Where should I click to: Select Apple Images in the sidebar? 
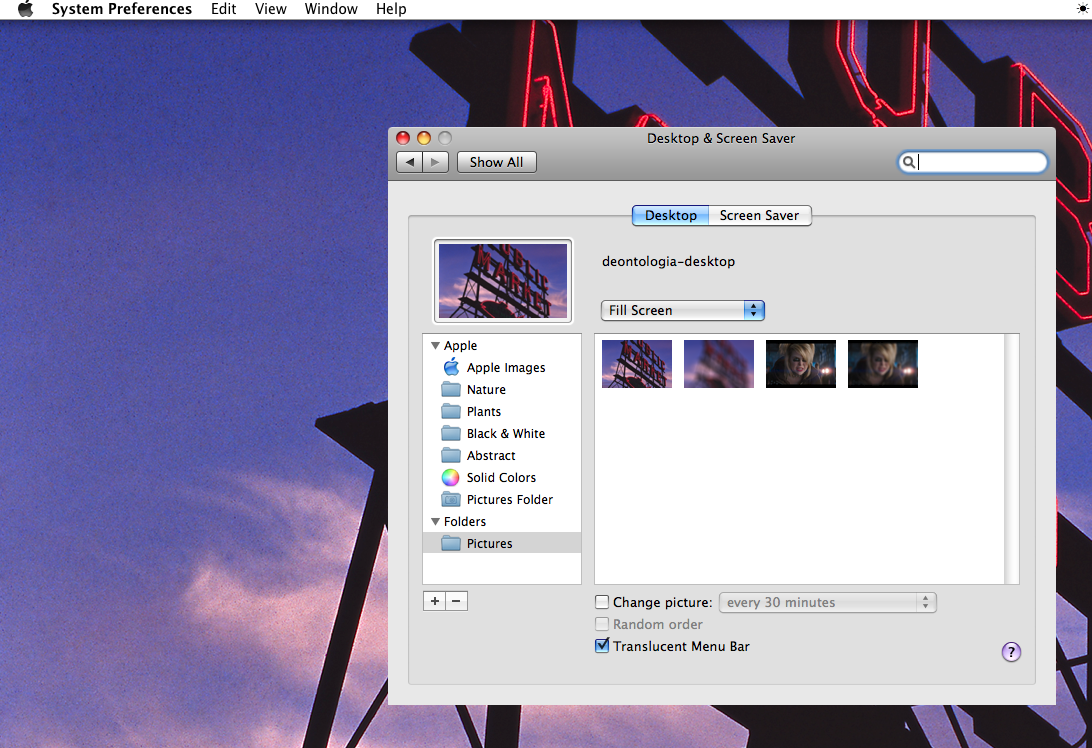coord(501,368)
